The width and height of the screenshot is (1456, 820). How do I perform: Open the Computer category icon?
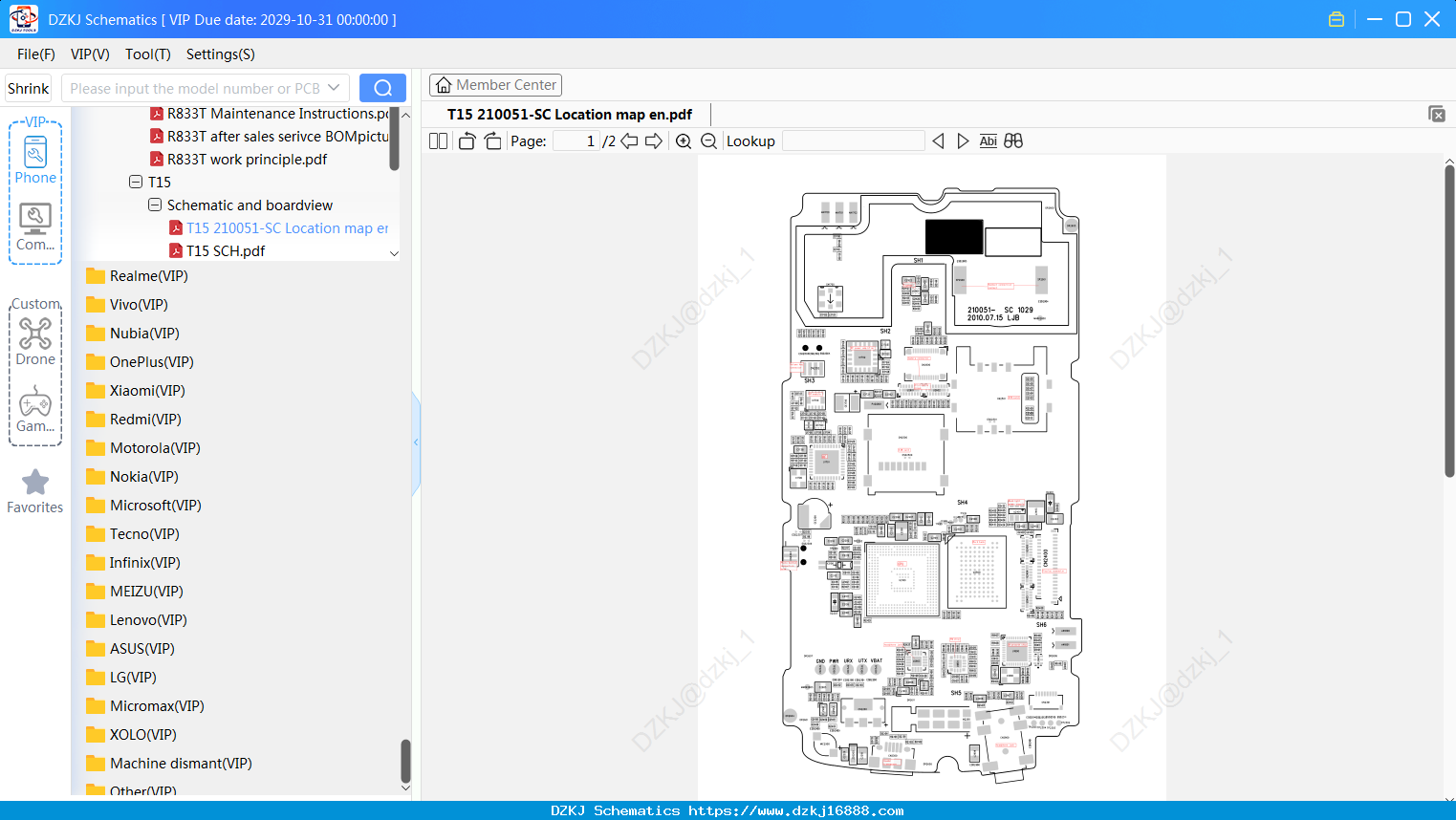(x=35, y=227)
